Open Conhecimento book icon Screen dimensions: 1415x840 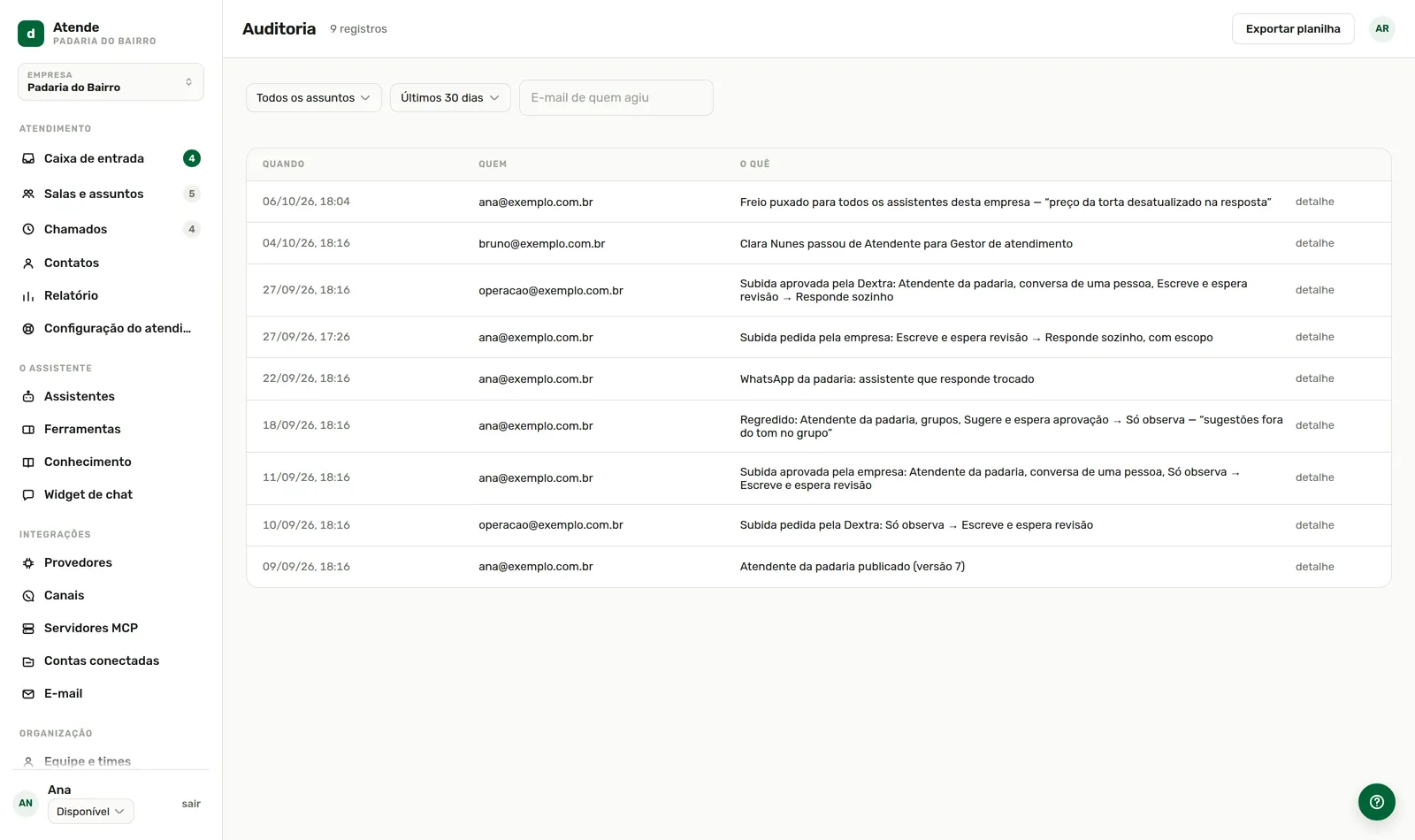[x=28, y=462]
